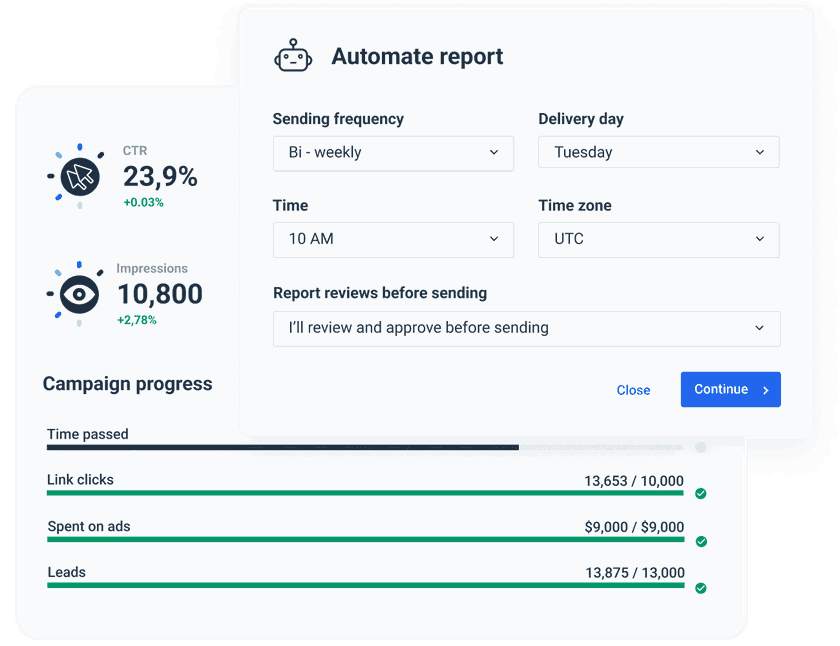Open the Sending frequency dropdown showing Bi-weekly
Viewport: 840px width, 646px height.
point(393,153)
